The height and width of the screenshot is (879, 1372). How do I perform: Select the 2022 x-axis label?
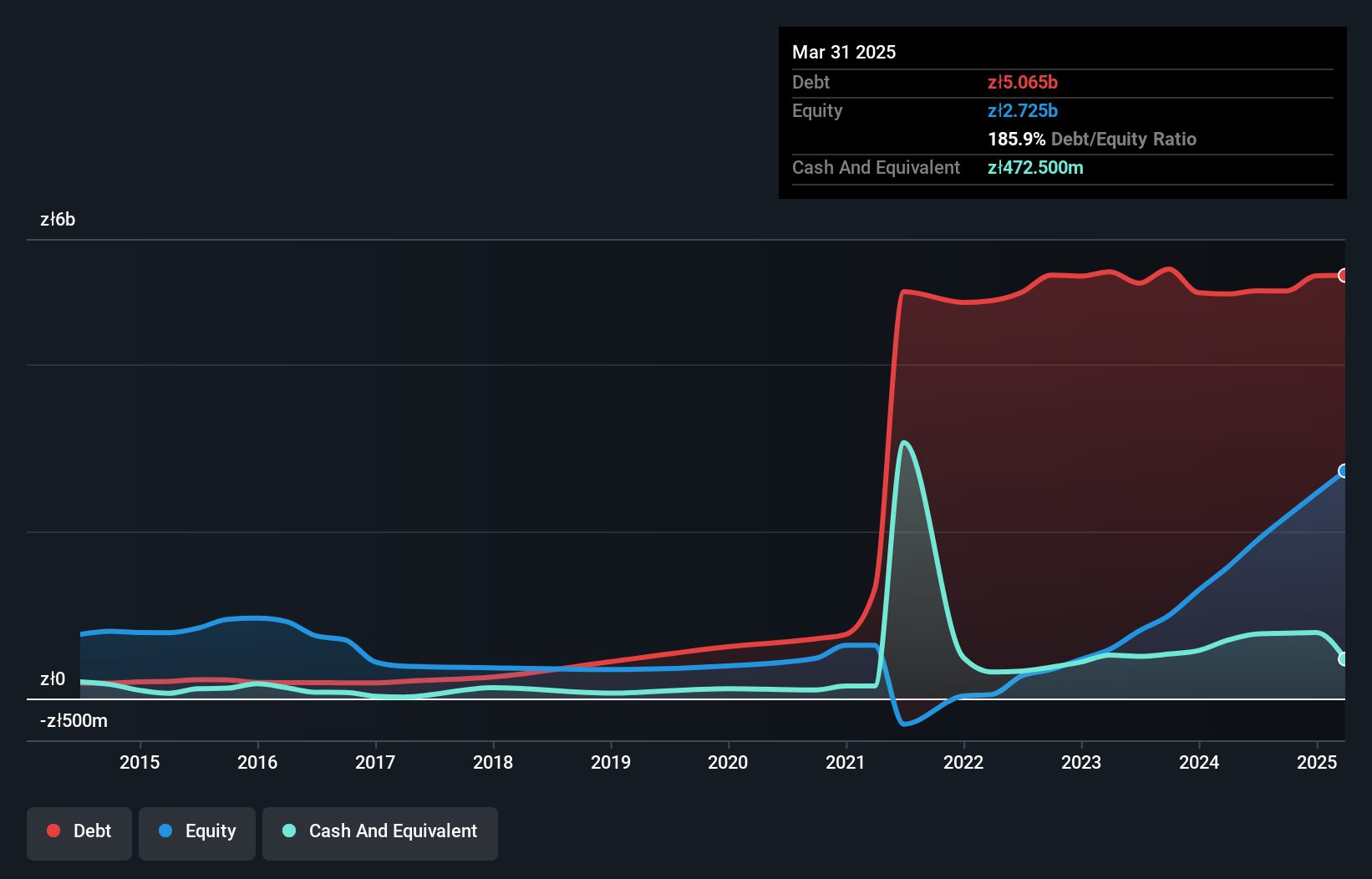(963, 762)
